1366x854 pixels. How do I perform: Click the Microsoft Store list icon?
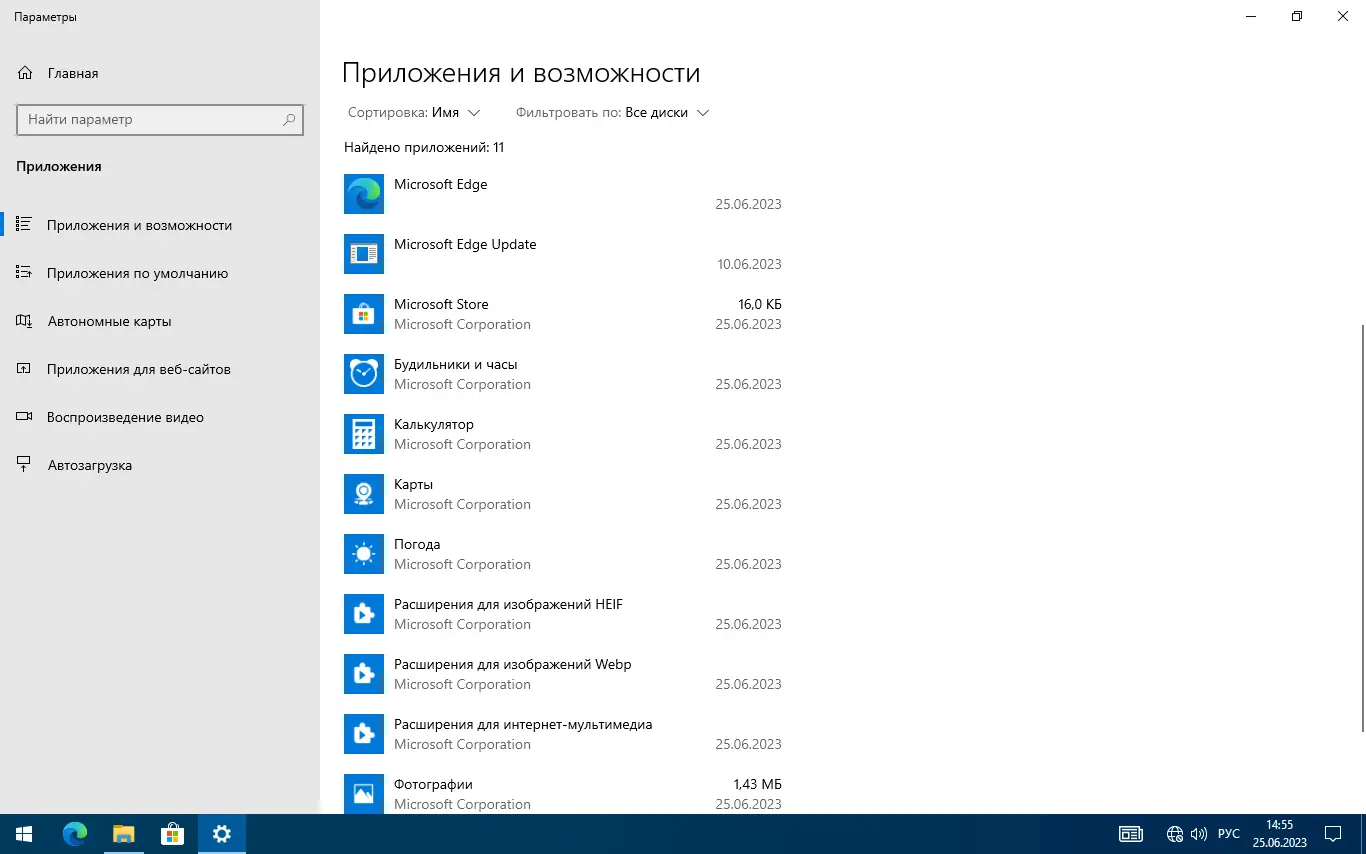pos(364,314)
